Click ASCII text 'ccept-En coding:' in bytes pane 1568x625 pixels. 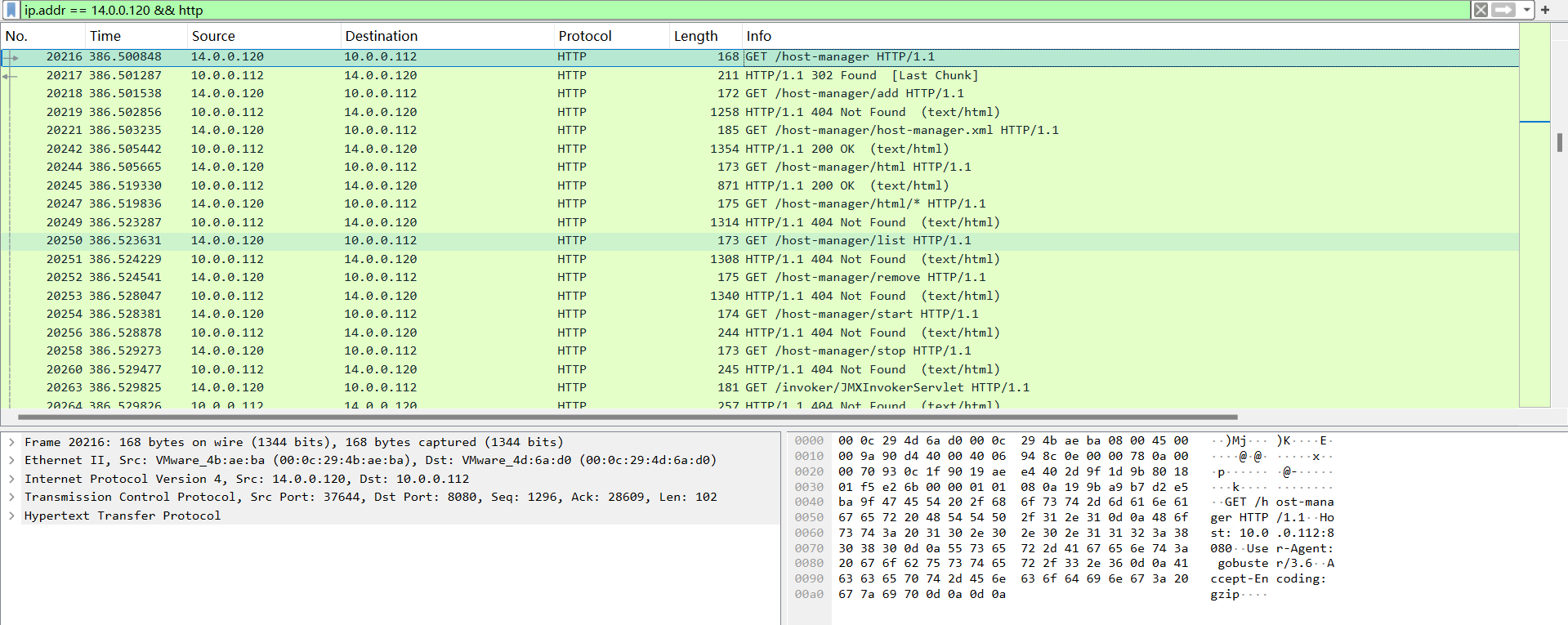click(1268, 578)
